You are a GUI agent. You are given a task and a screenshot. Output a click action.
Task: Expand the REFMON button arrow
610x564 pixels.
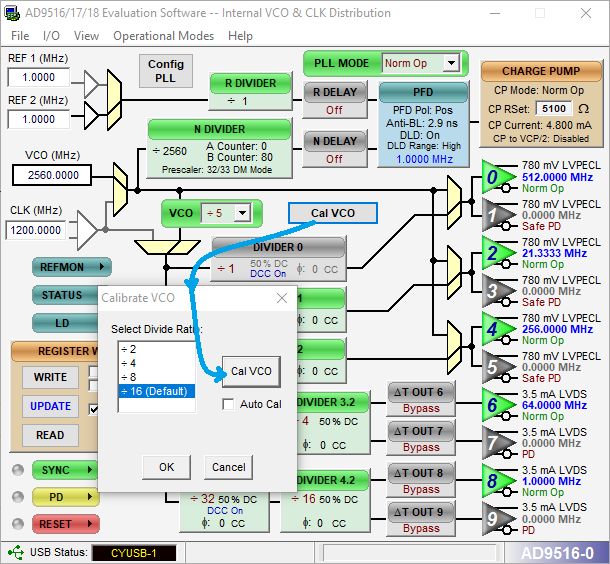pos(102,267)
